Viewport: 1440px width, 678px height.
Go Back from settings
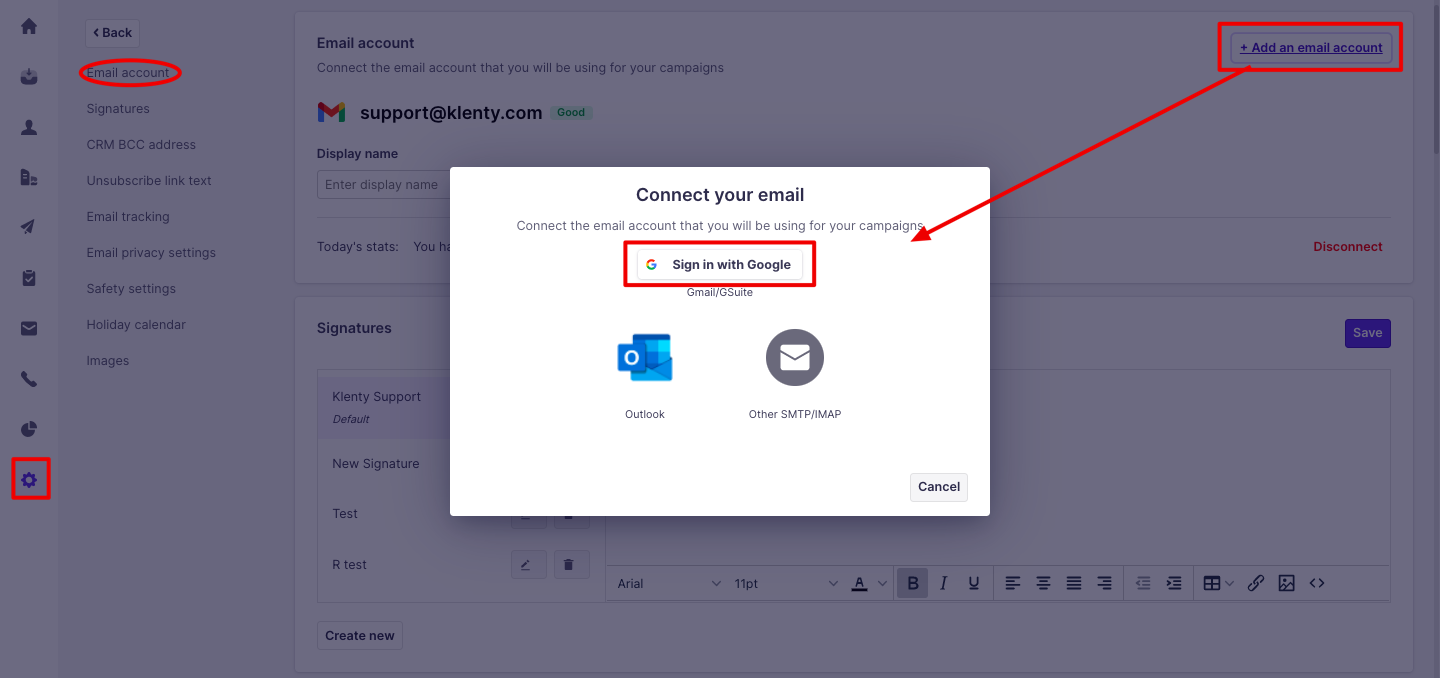tap(112, 33)
